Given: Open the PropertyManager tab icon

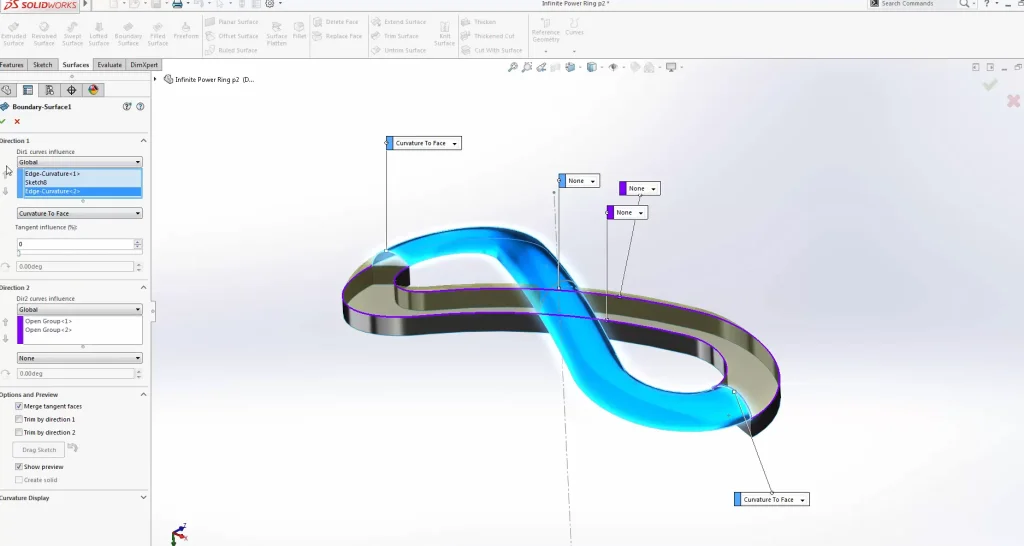Looking at the screenshot, I should tap(28, 90).
